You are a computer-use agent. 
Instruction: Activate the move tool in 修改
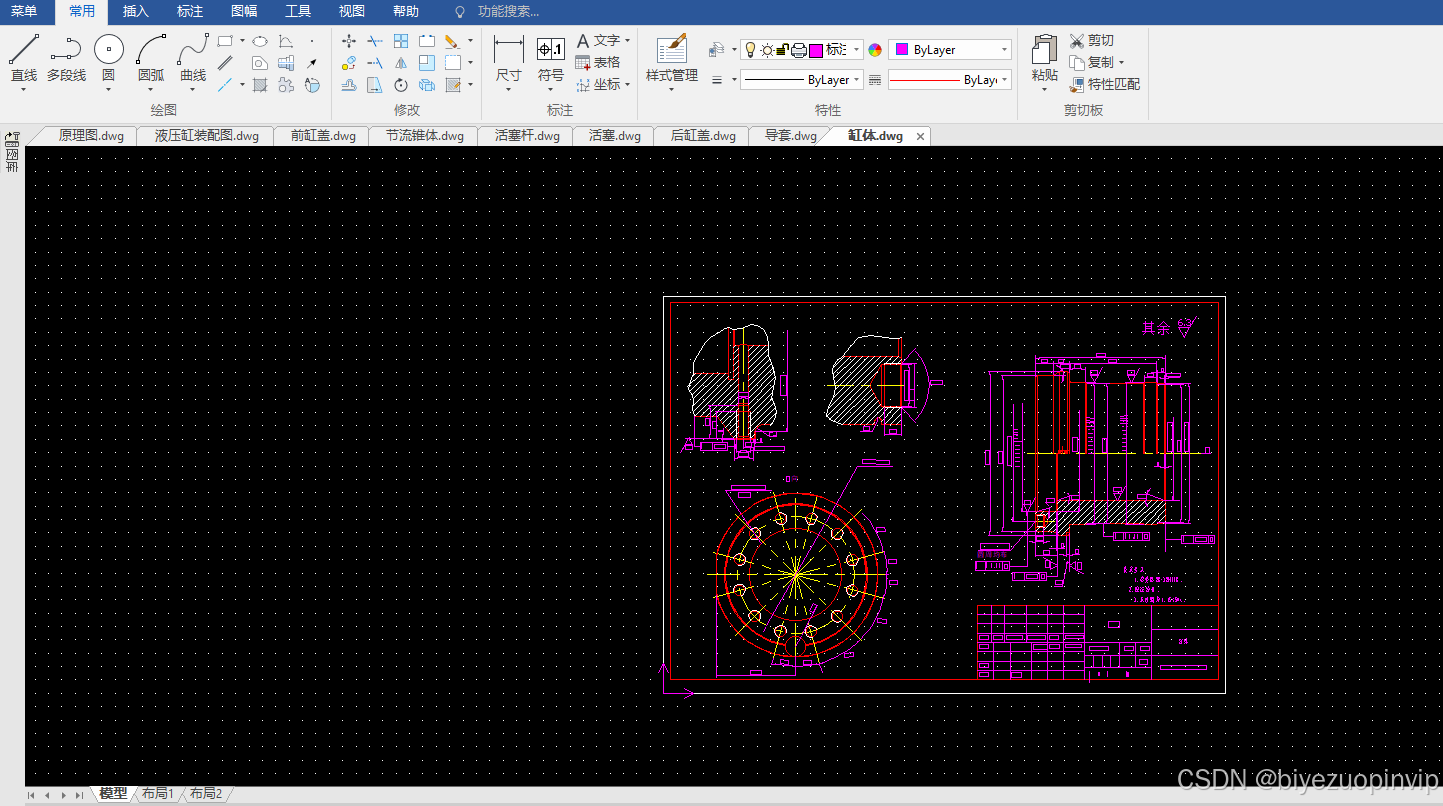(349, 41)
